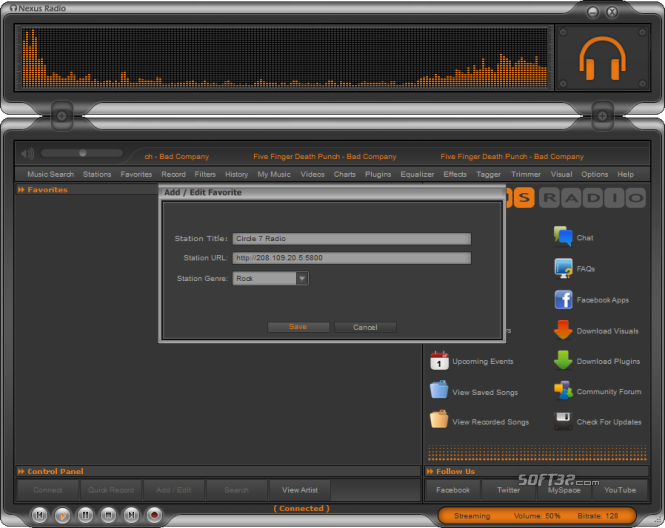Screen dimensions: 665x528
Task: Open the Facebook Apps icon
Action: [x=563, y=300]
